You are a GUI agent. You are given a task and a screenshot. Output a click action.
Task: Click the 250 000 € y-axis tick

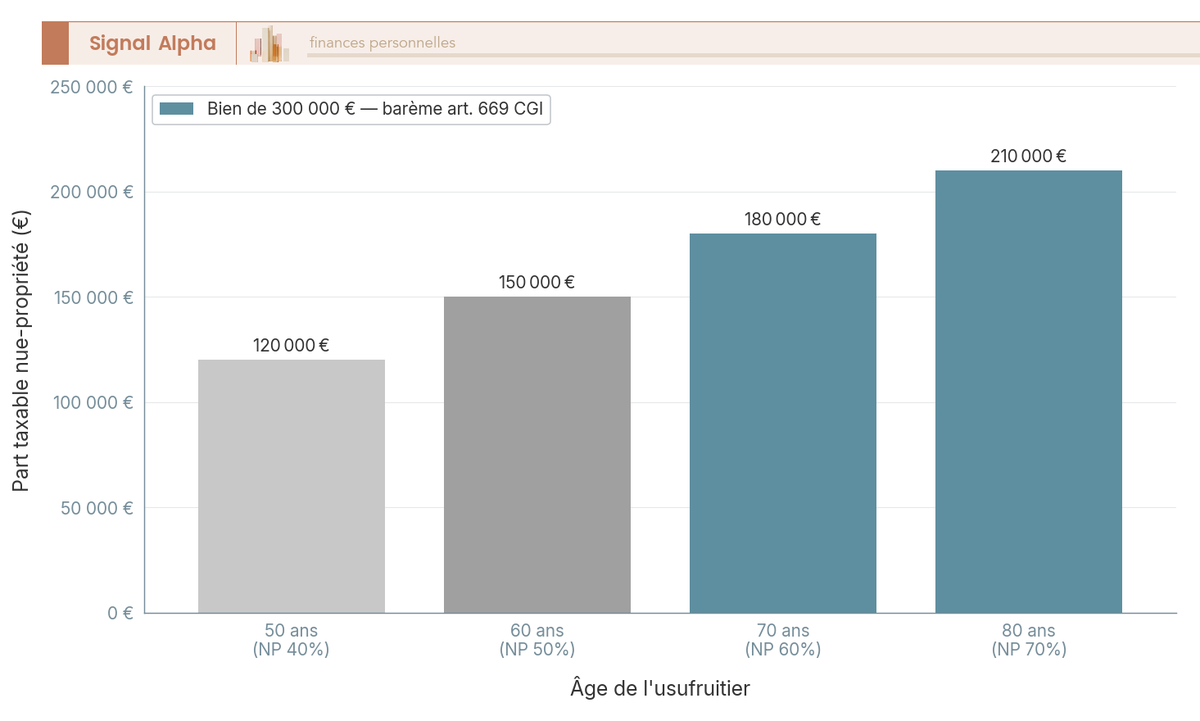point(92,87)
